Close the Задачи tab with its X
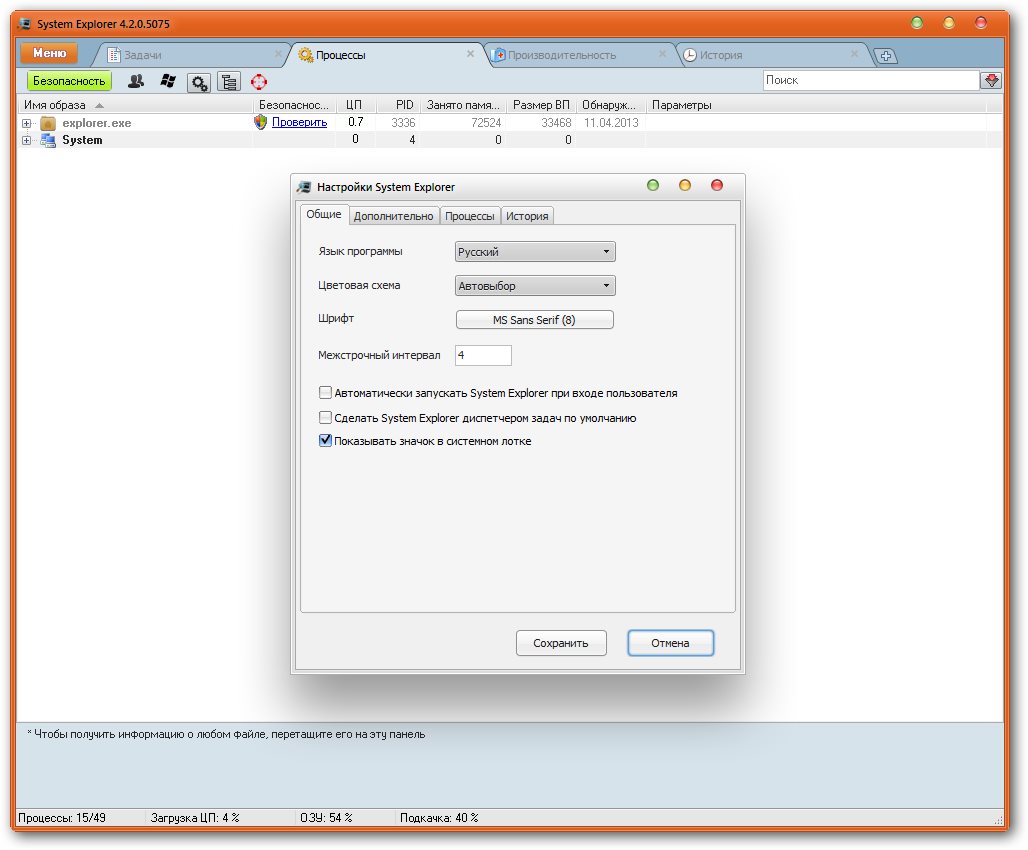 (x=278, y=54)
